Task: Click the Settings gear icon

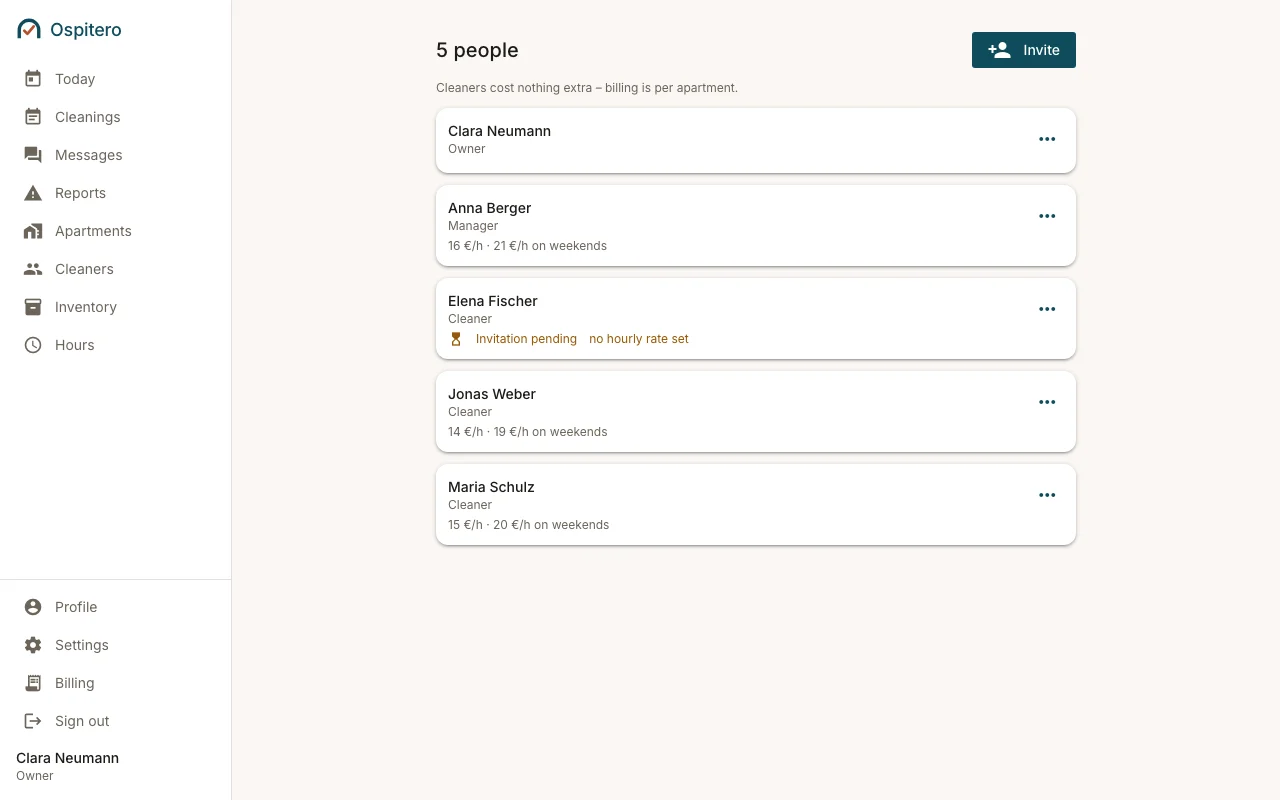Action: [33, 645]
